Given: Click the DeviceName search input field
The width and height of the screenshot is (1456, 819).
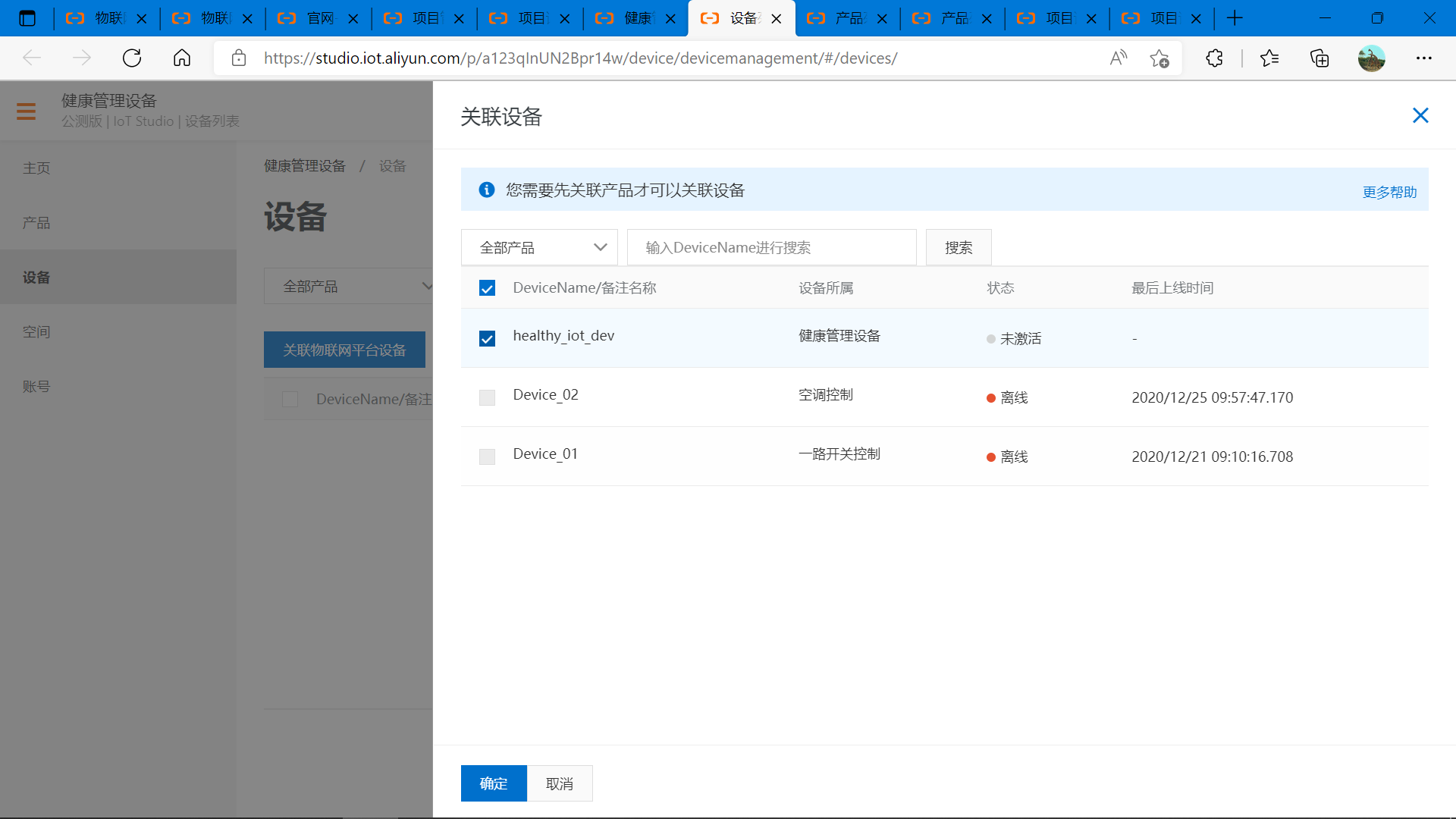Looking at the screenshot, I should coord(771,248).
